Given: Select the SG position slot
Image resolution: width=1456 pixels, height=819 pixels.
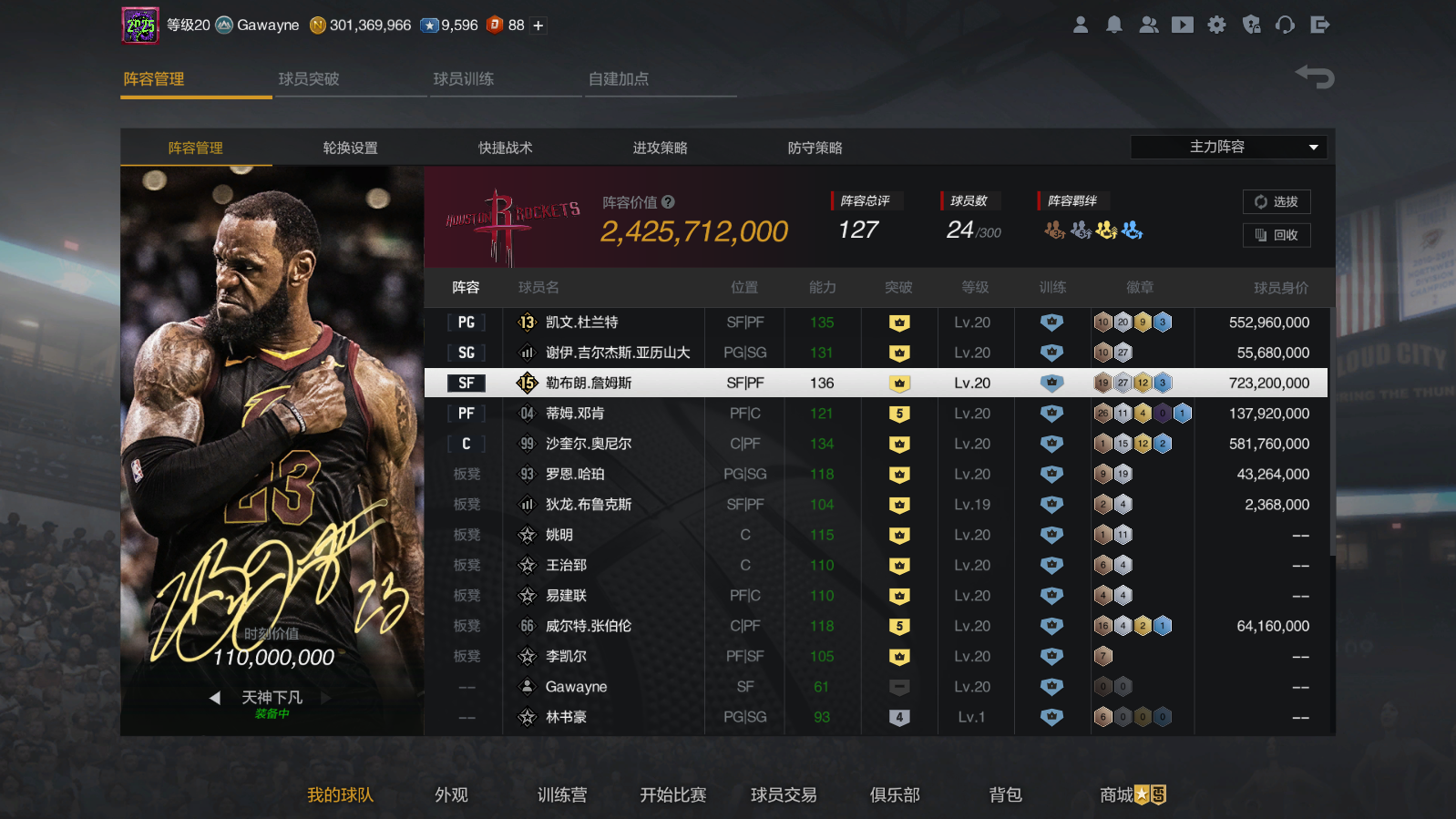Looking at the screenshot, I should pos(467,353).
